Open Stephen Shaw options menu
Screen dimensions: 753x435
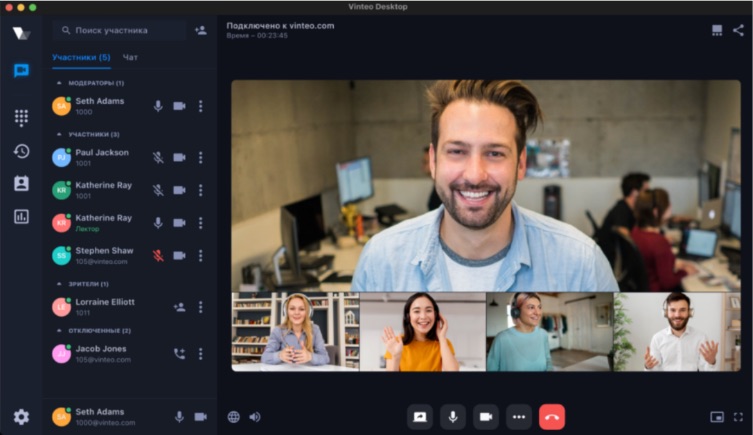coord(201,255)
